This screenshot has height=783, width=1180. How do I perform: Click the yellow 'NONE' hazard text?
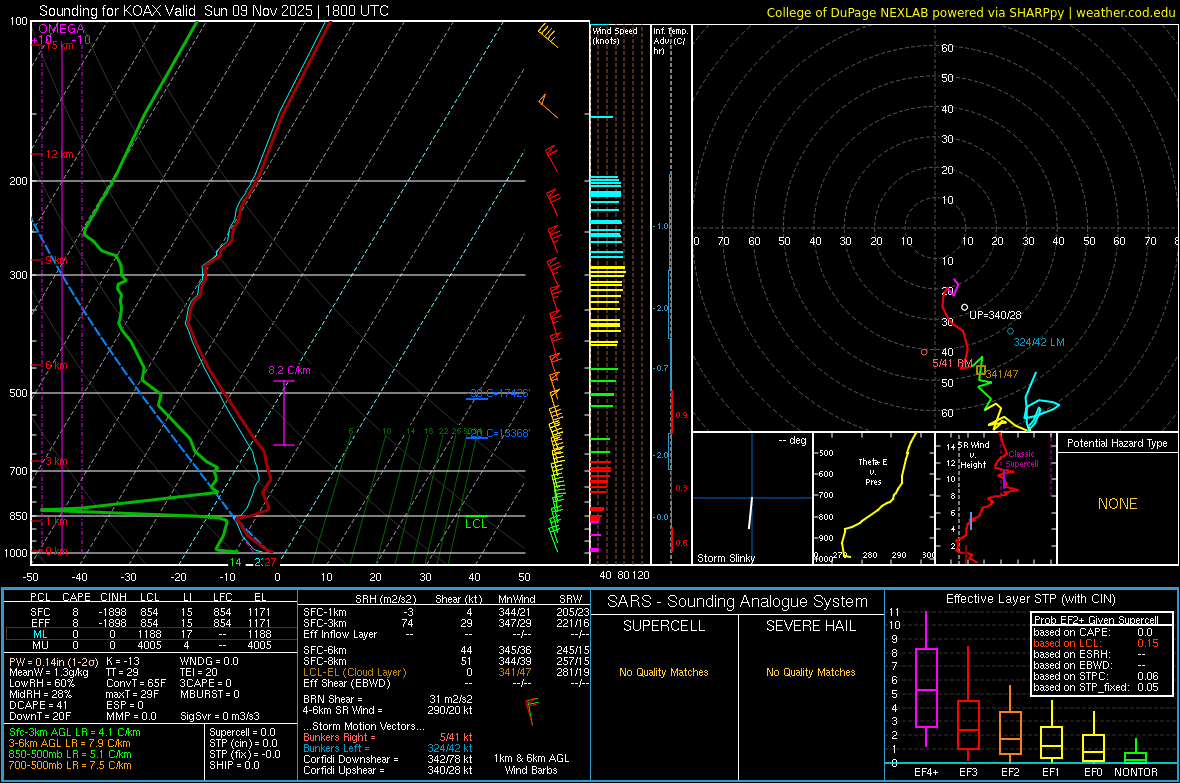click(x=1117, y=504)
